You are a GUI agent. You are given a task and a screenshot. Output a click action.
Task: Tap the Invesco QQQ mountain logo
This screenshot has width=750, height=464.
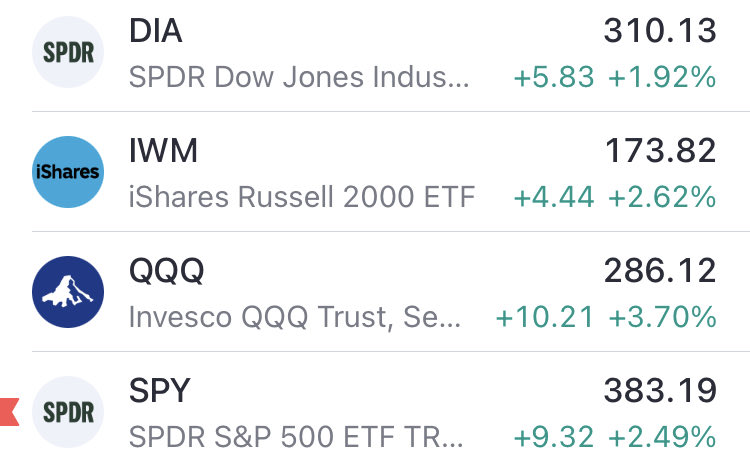coord(68,292)
